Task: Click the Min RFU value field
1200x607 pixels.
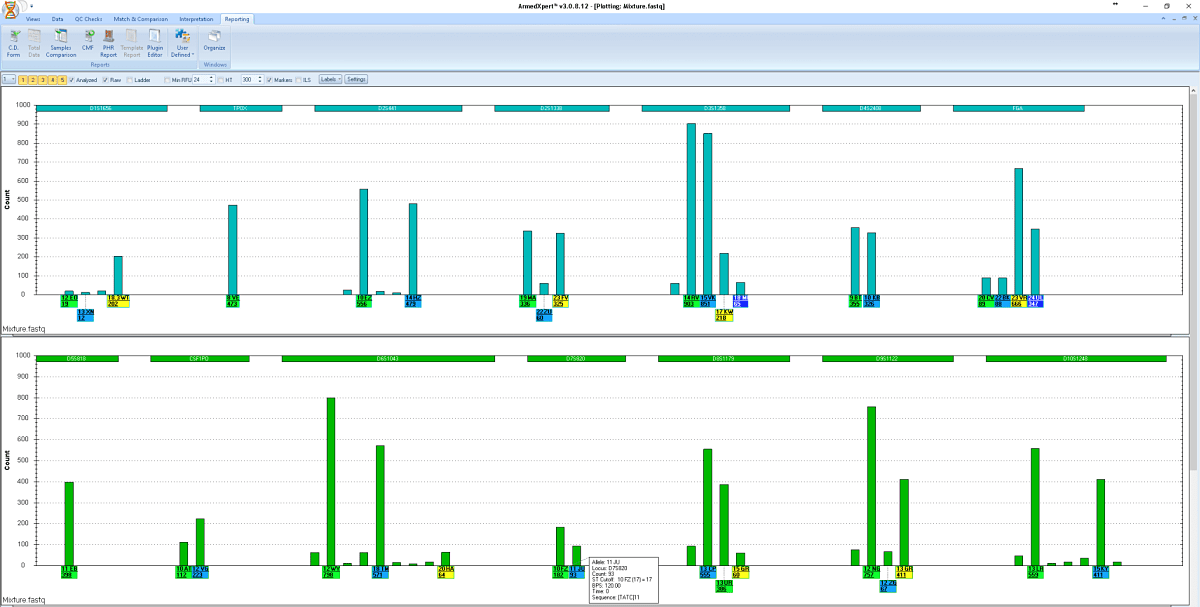Action: click(x=200, y=79)
